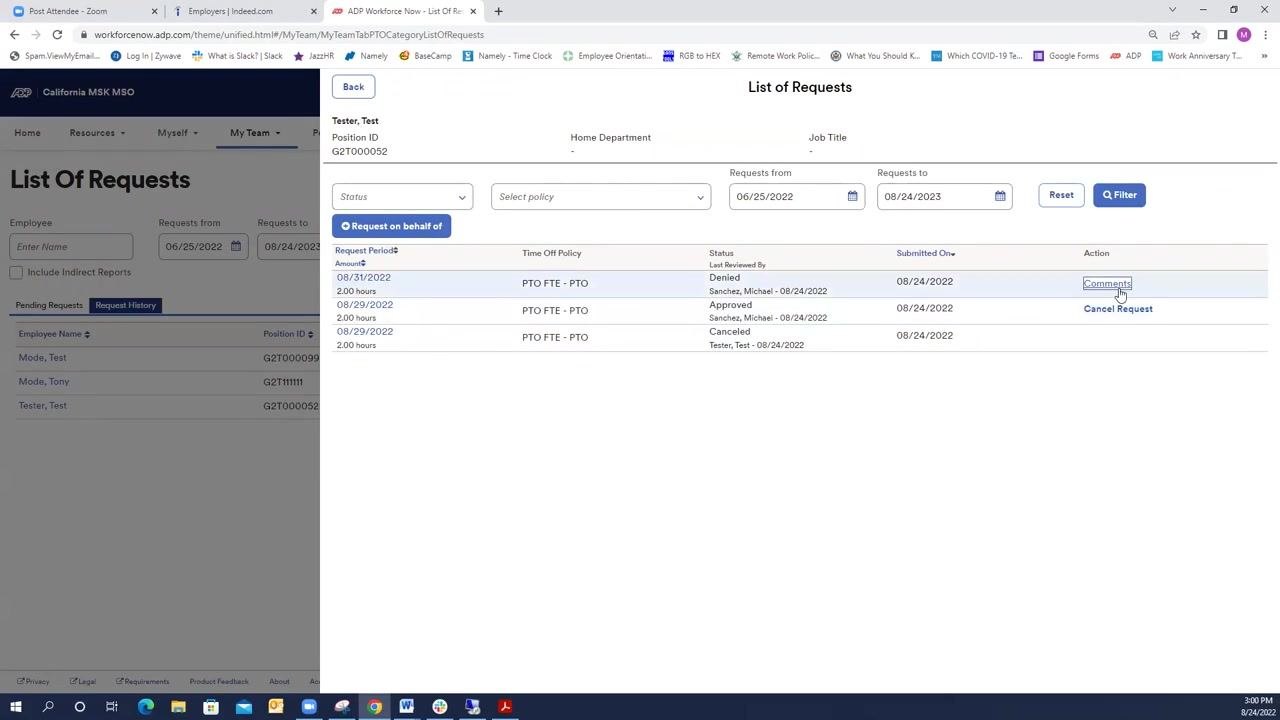The height and width of the screenshot is (720, 1280).
Task: Open the Chrome three-dot menu
Action: coord(1265,35)
